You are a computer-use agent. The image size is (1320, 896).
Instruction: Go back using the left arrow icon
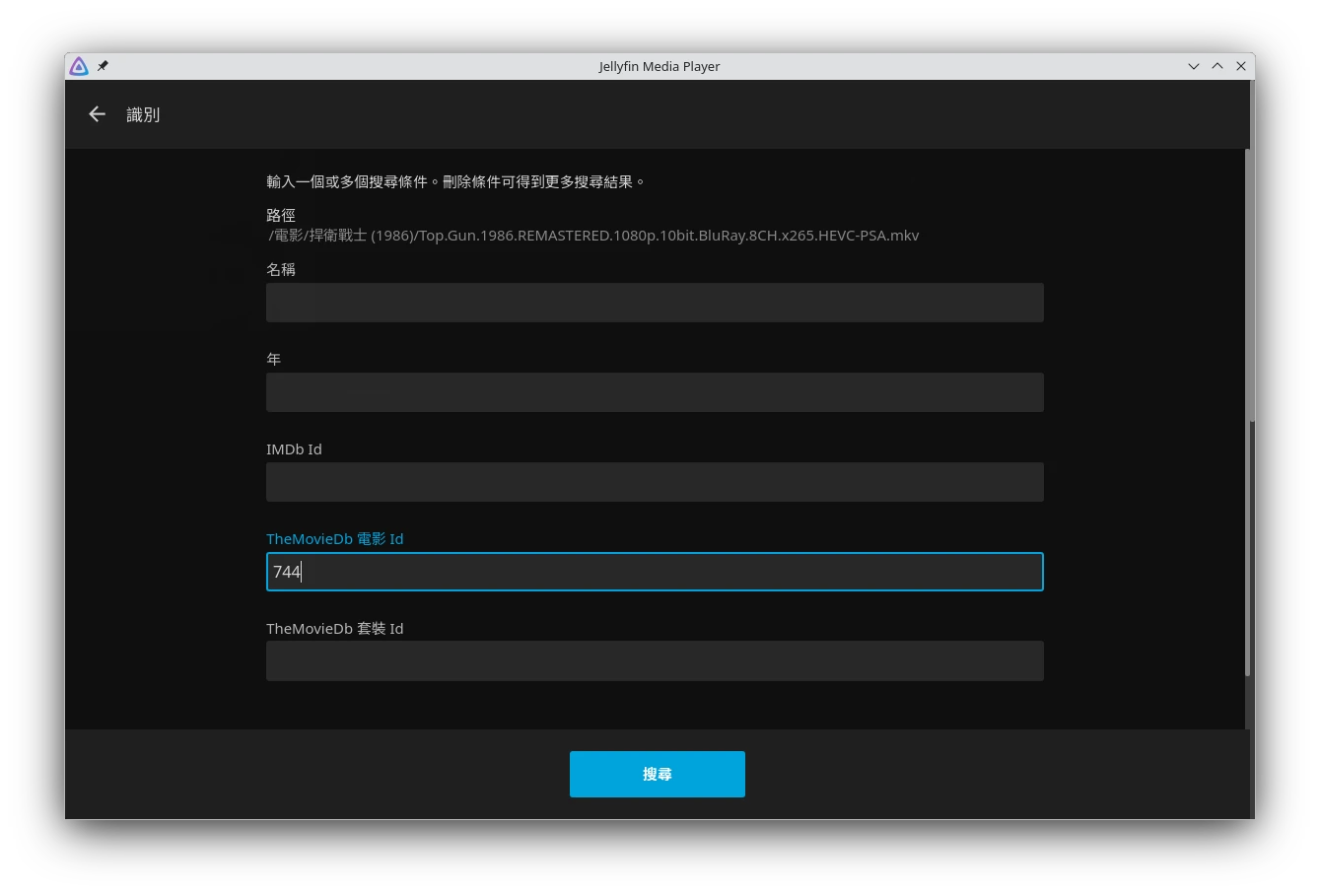[x=97, y=114]
